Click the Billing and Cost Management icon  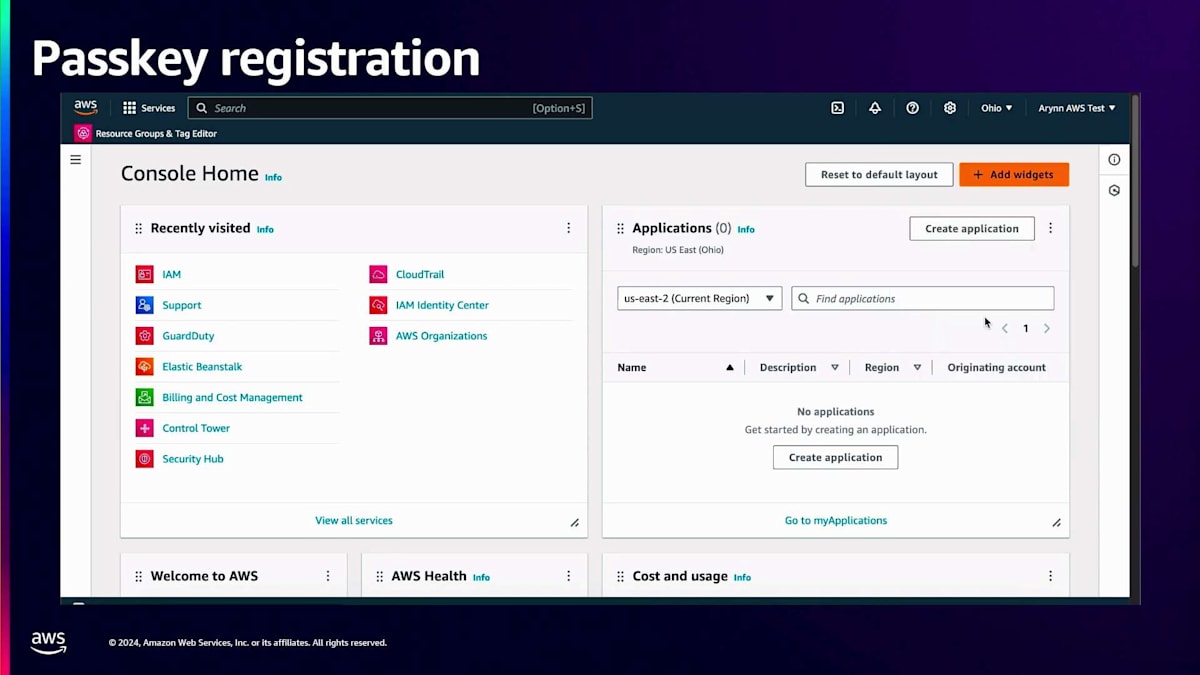click(145, 397)
